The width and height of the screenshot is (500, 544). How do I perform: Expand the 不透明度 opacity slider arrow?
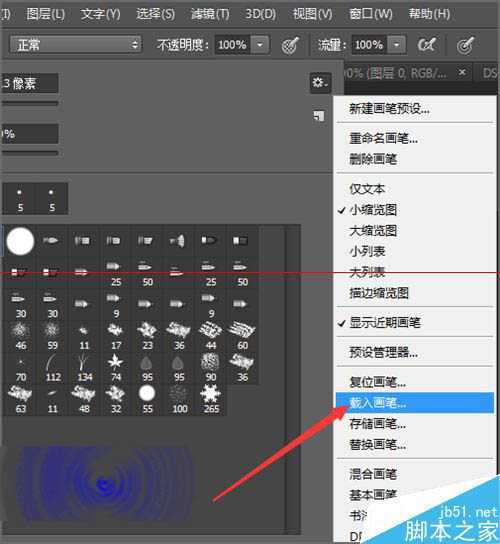[x=260, y=45]
